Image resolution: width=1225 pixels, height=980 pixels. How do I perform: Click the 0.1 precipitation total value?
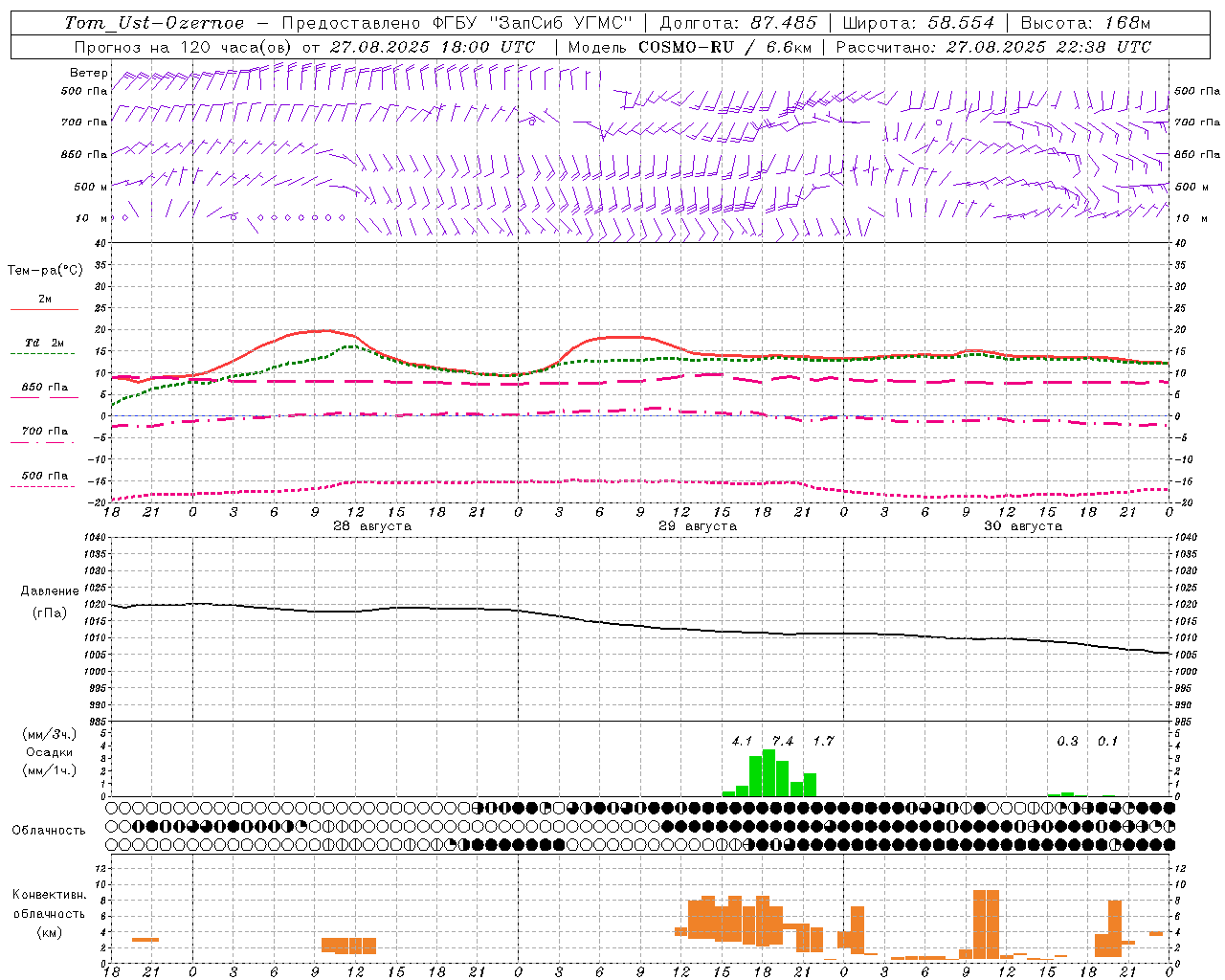pos(1107,741)
